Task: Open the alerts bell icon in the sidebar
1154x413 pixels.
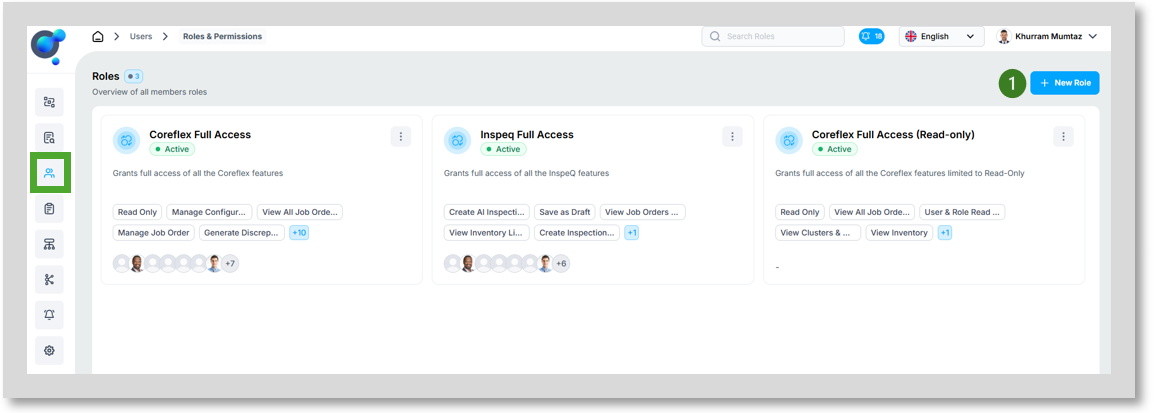Action: click(49, 315)
